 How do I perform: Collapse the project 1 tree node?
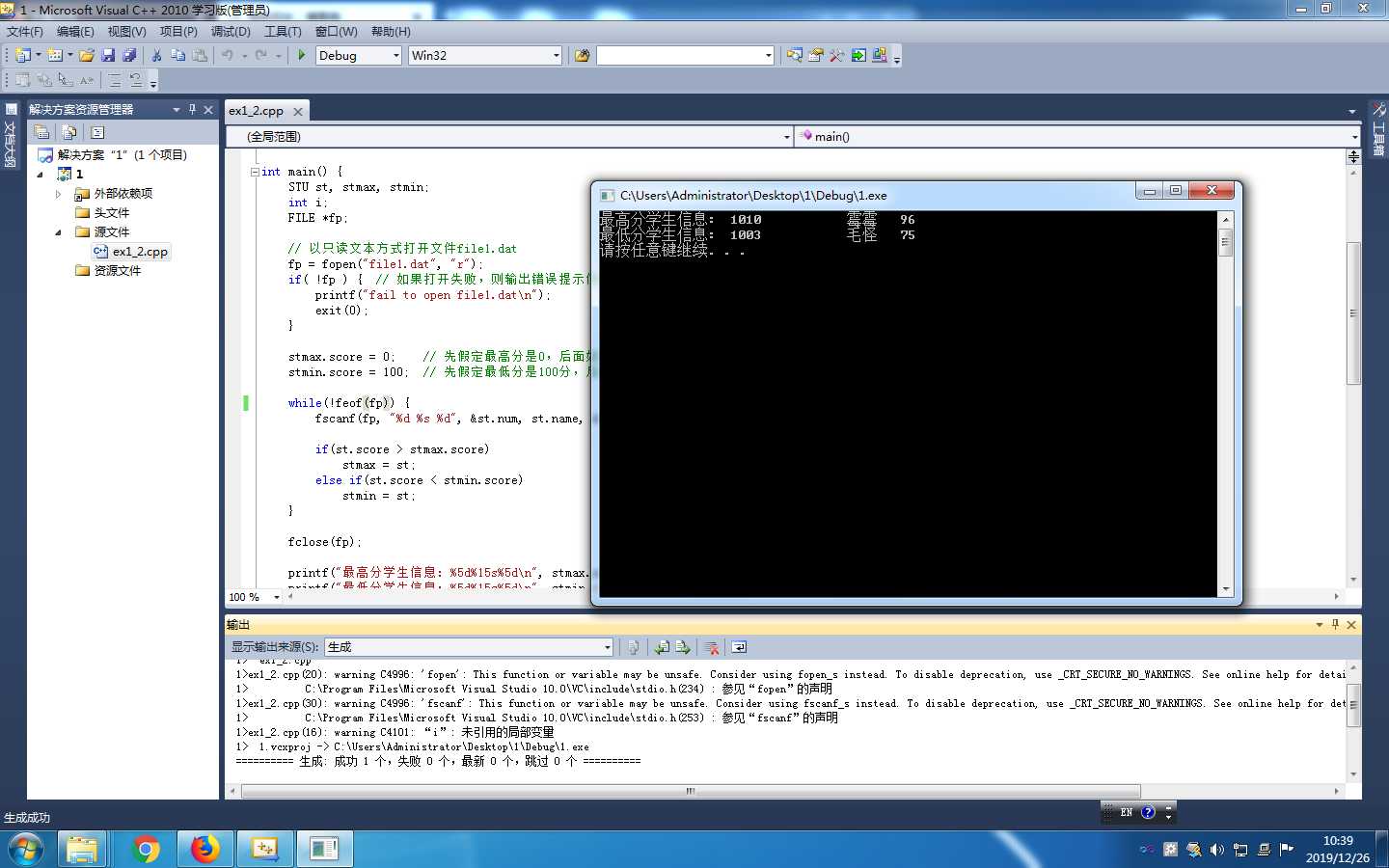(x=41, y=175)
